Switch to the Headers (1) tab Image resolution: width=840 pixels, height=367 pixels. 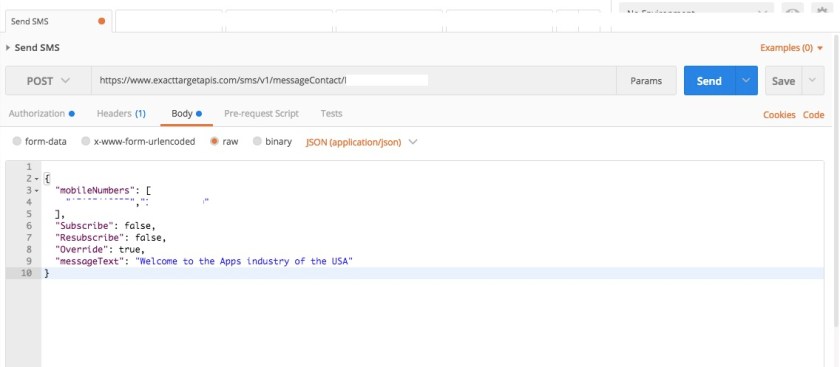point(121,114)
